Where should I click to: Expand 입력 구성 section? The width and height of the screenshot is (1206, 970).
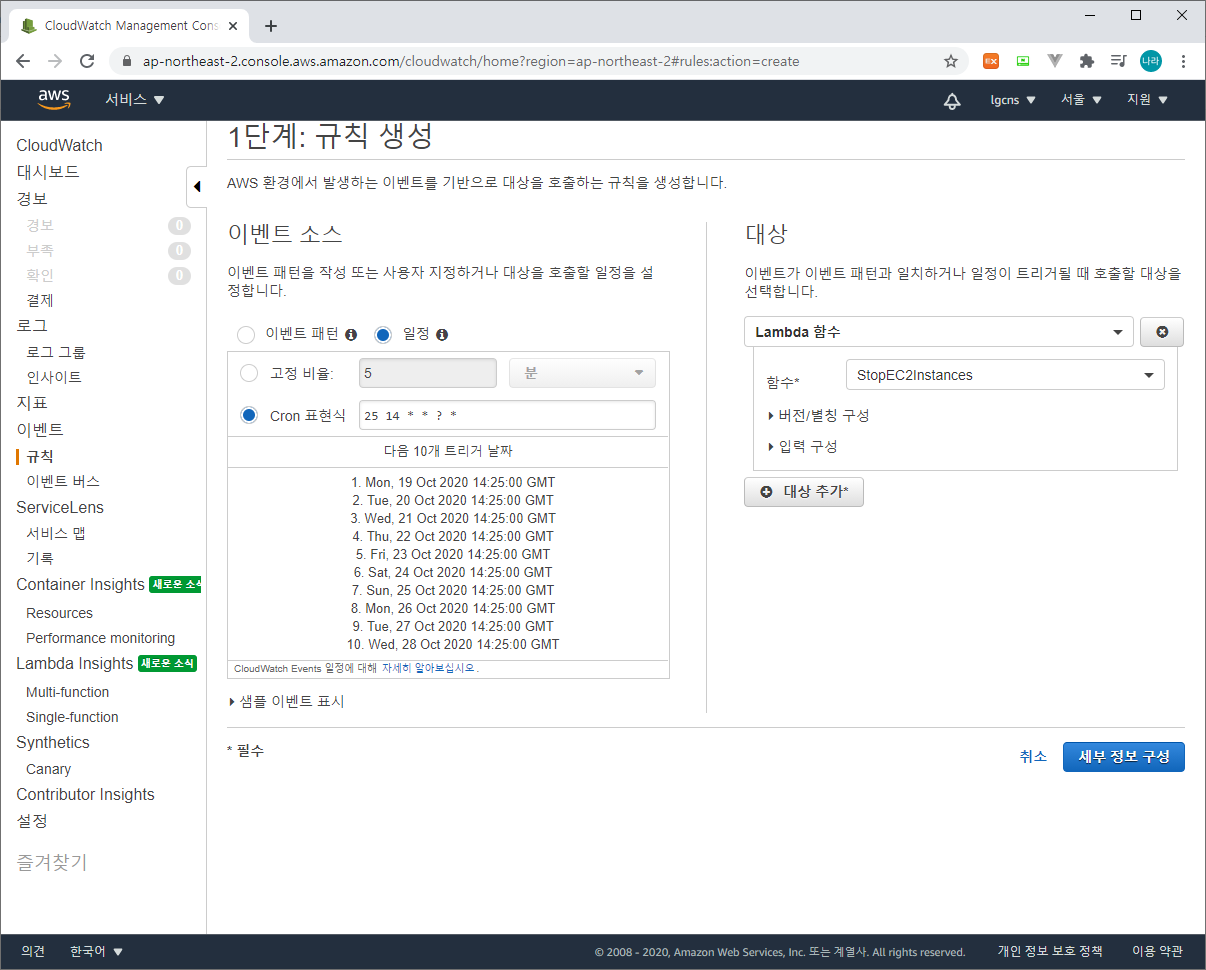coord(802,447)
